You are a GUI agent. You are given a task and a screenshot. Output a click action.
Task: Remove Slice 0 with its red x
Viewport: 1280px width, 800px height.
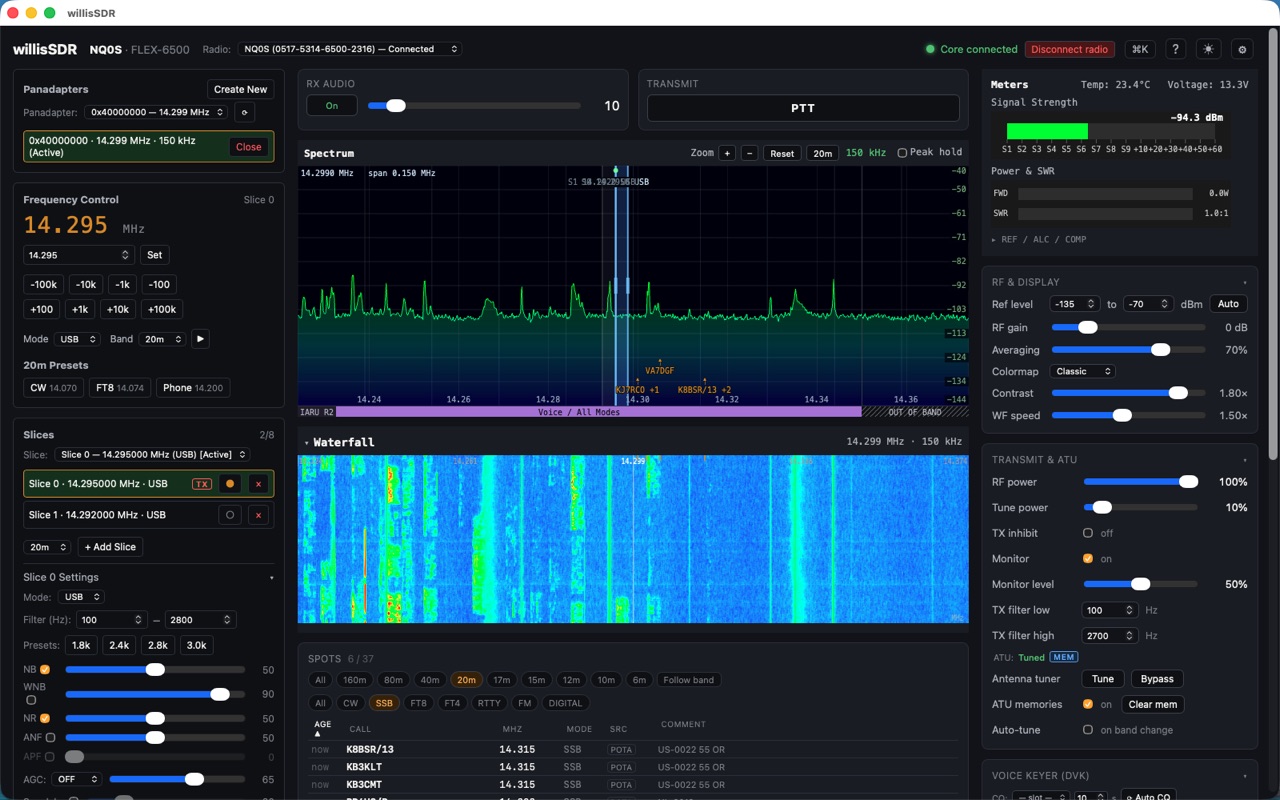258,484
